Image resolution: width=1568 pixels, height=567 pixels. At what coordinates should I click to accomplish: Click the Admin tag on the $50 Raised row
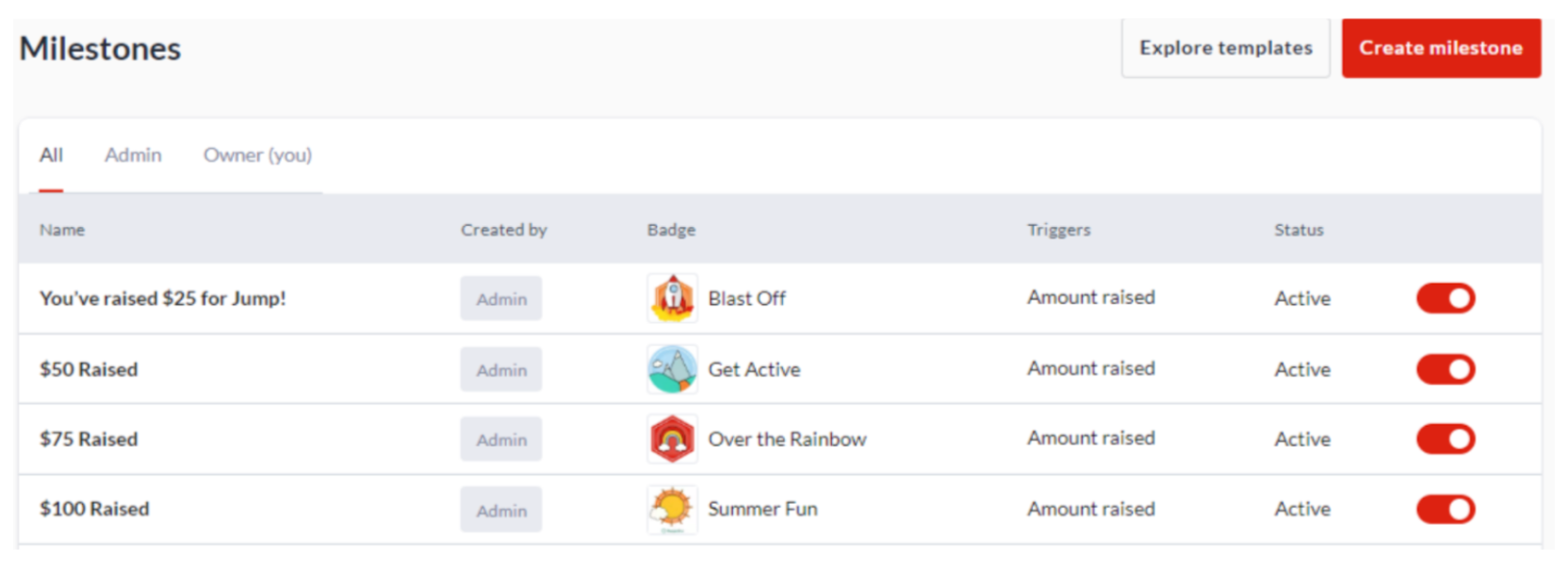[501, 369]
